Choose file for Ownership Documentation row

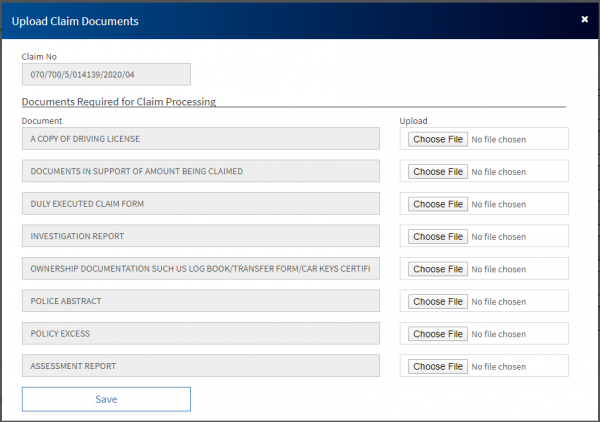coord(437,269)
